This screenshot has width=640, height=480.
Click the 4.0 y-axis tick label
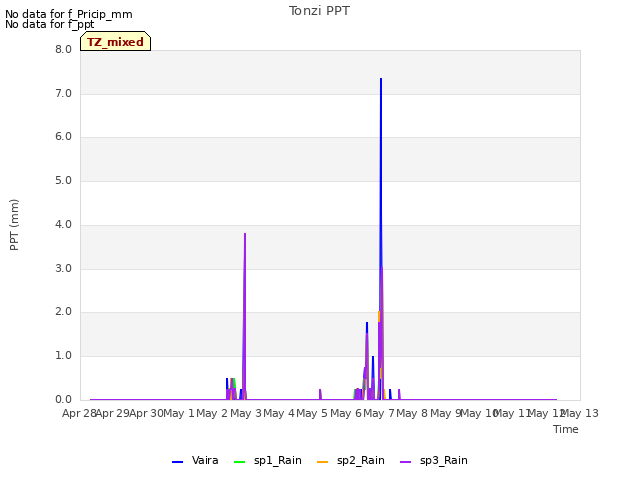coord(63,224)
